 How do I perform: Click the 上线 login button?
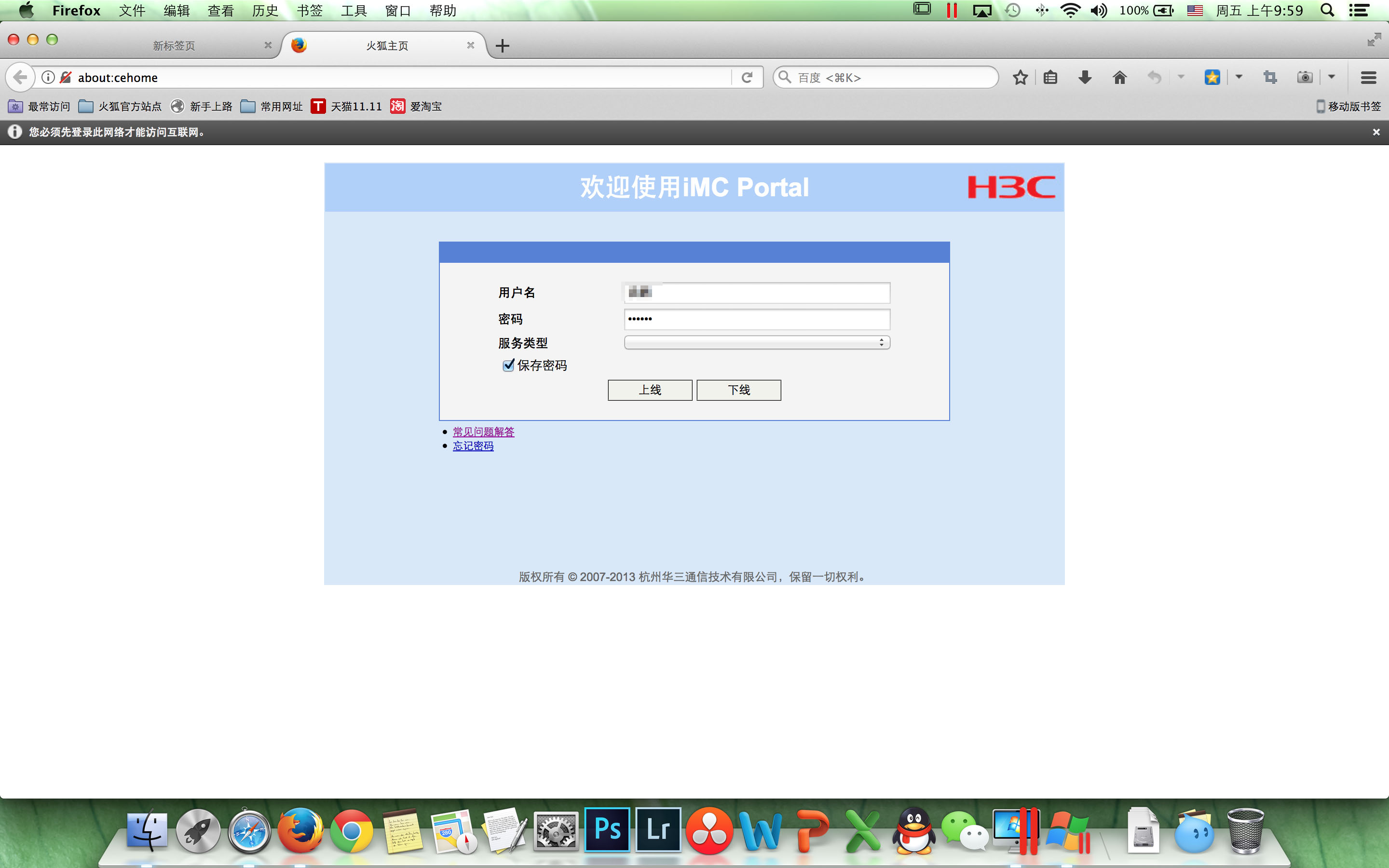(x=650, y=391)
